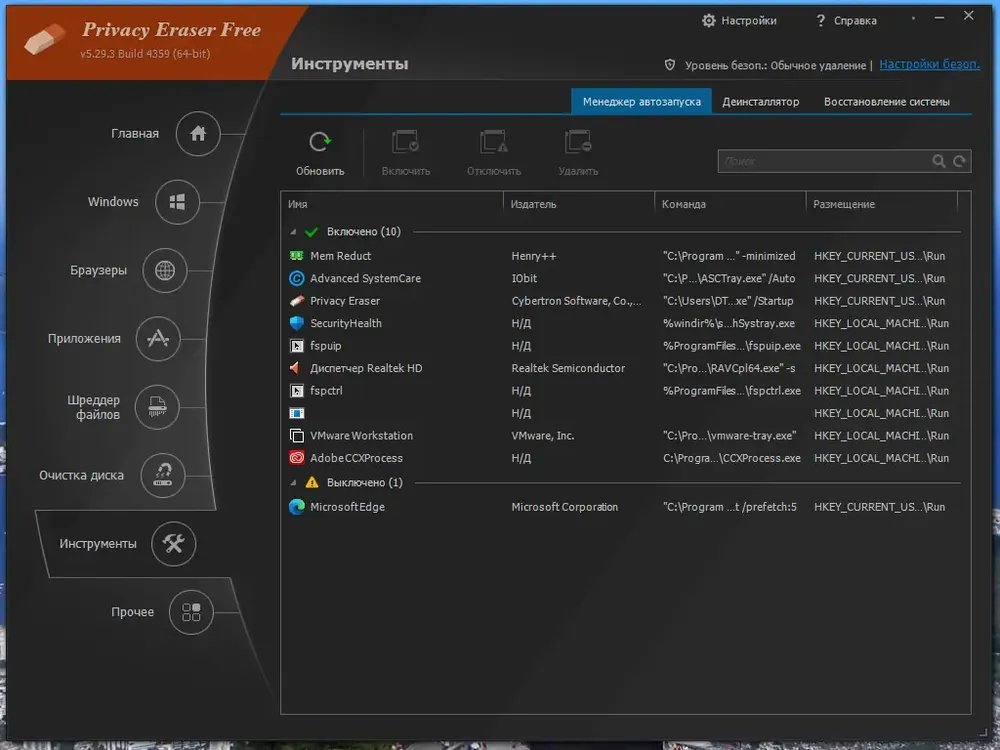Open the Очистка диска icon
This screenshot has height=750, width=1000.
(163, 475)
